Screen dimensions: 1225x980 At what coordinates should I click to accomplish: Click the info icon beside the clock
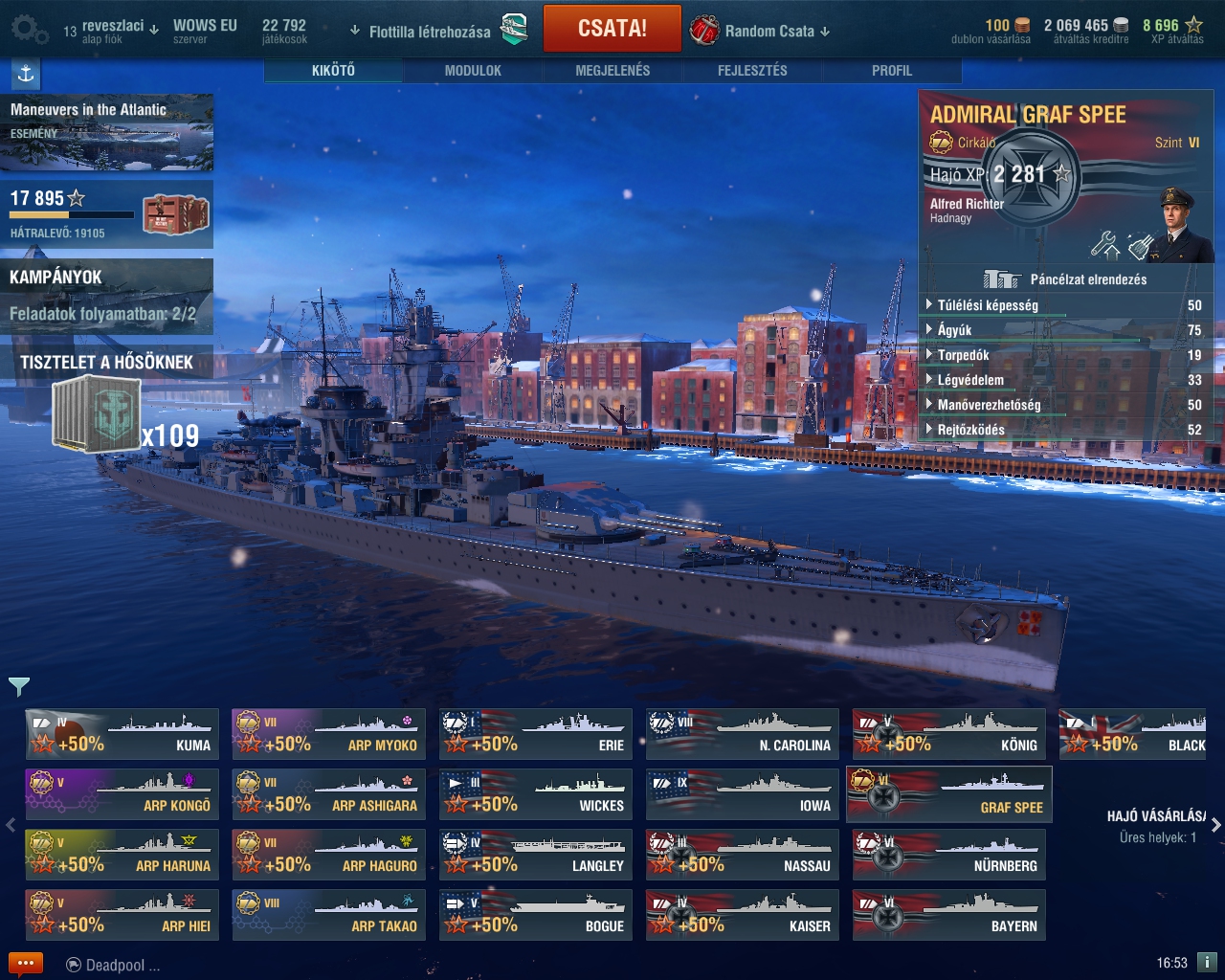pos(1207,963)
